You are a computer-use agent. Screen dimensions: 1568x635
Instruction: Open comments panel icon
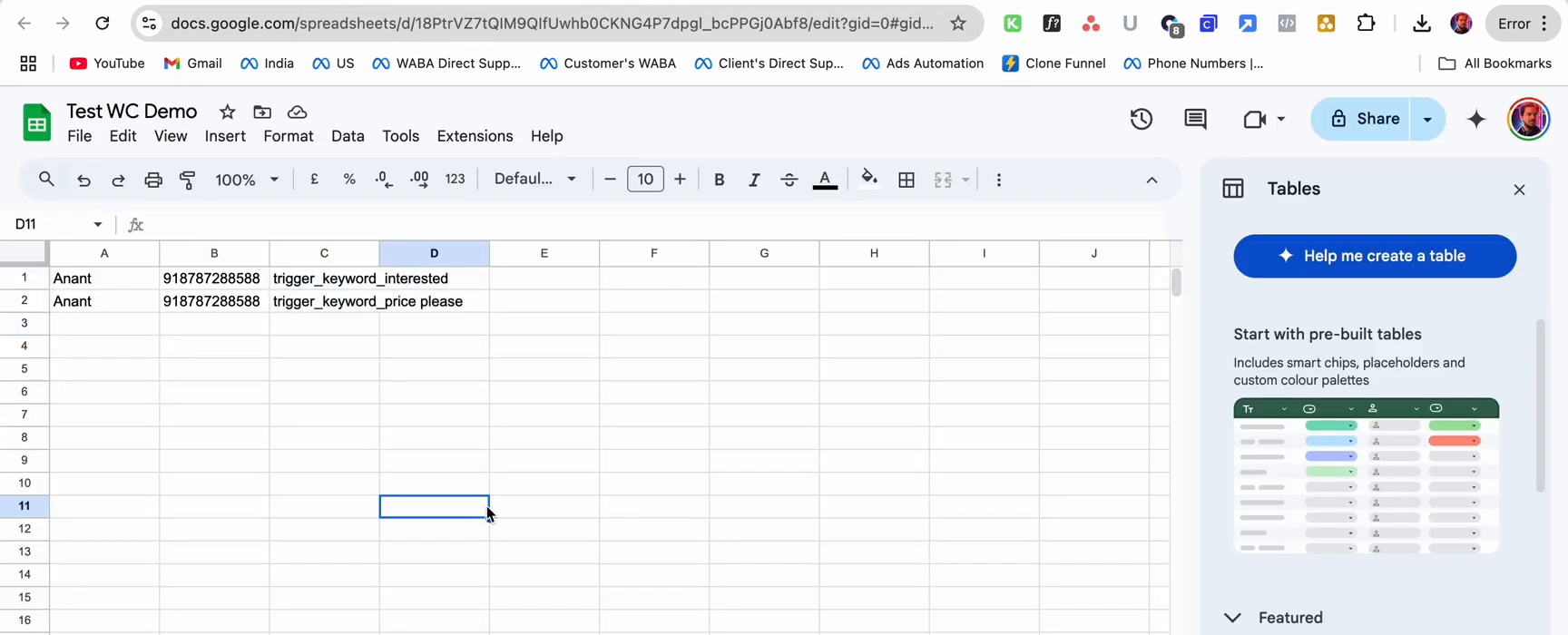point(1195,119)
